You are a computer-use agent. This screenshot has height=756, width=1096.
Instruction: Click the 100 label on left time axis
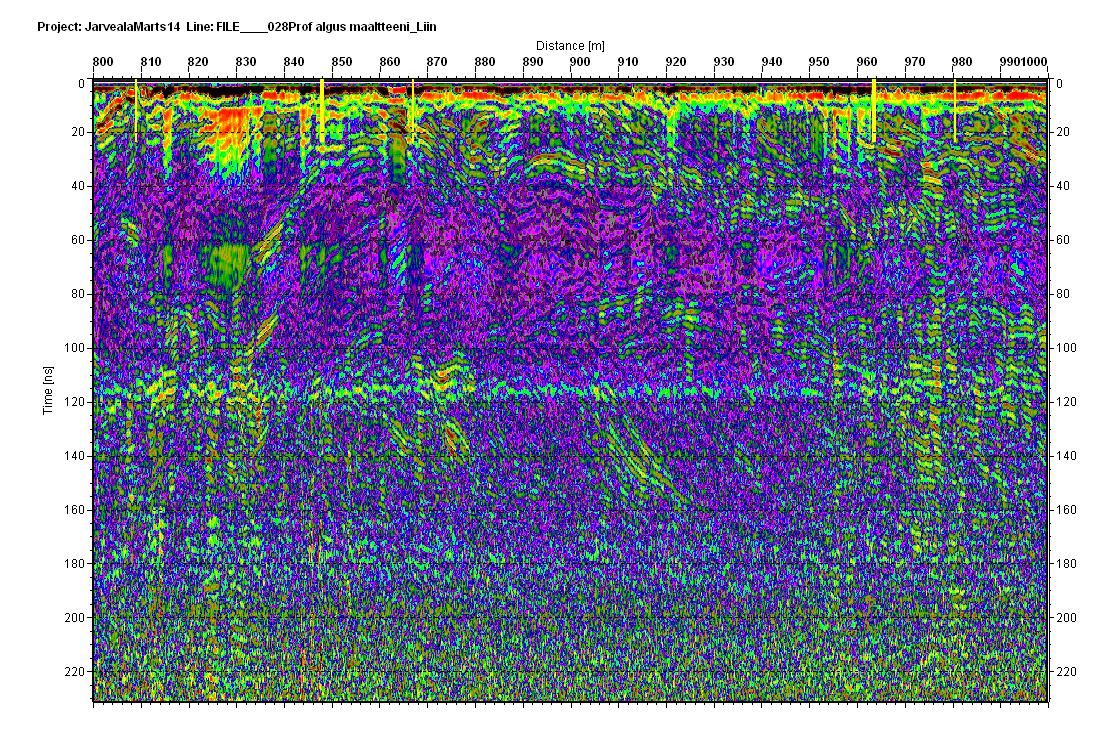pos(75,348)
